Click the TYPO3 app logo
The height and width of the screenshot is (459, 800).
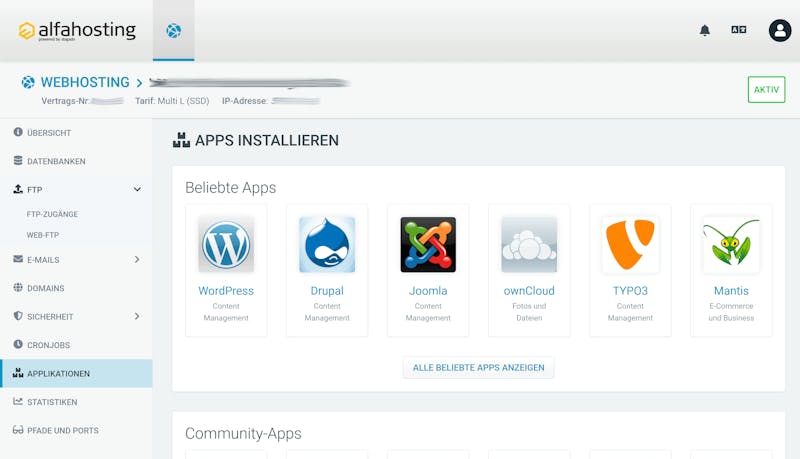(x=630, y=245)
